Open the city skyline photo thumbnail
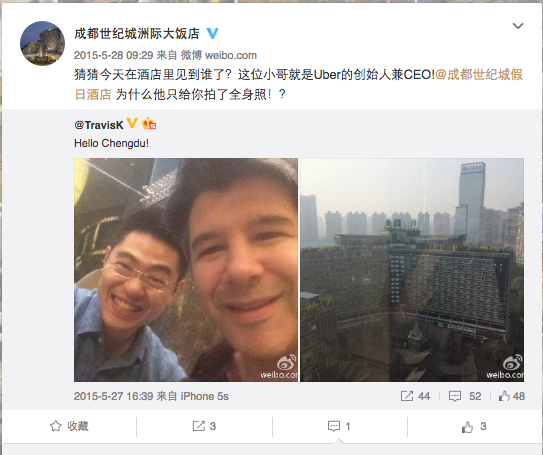This screenshot has width=543, height=455. [x=412, y=270]
